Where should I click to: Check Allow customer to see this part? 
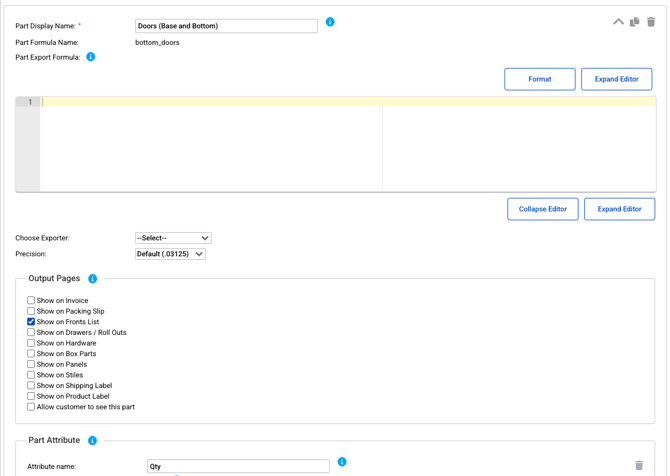click(31, 407)
